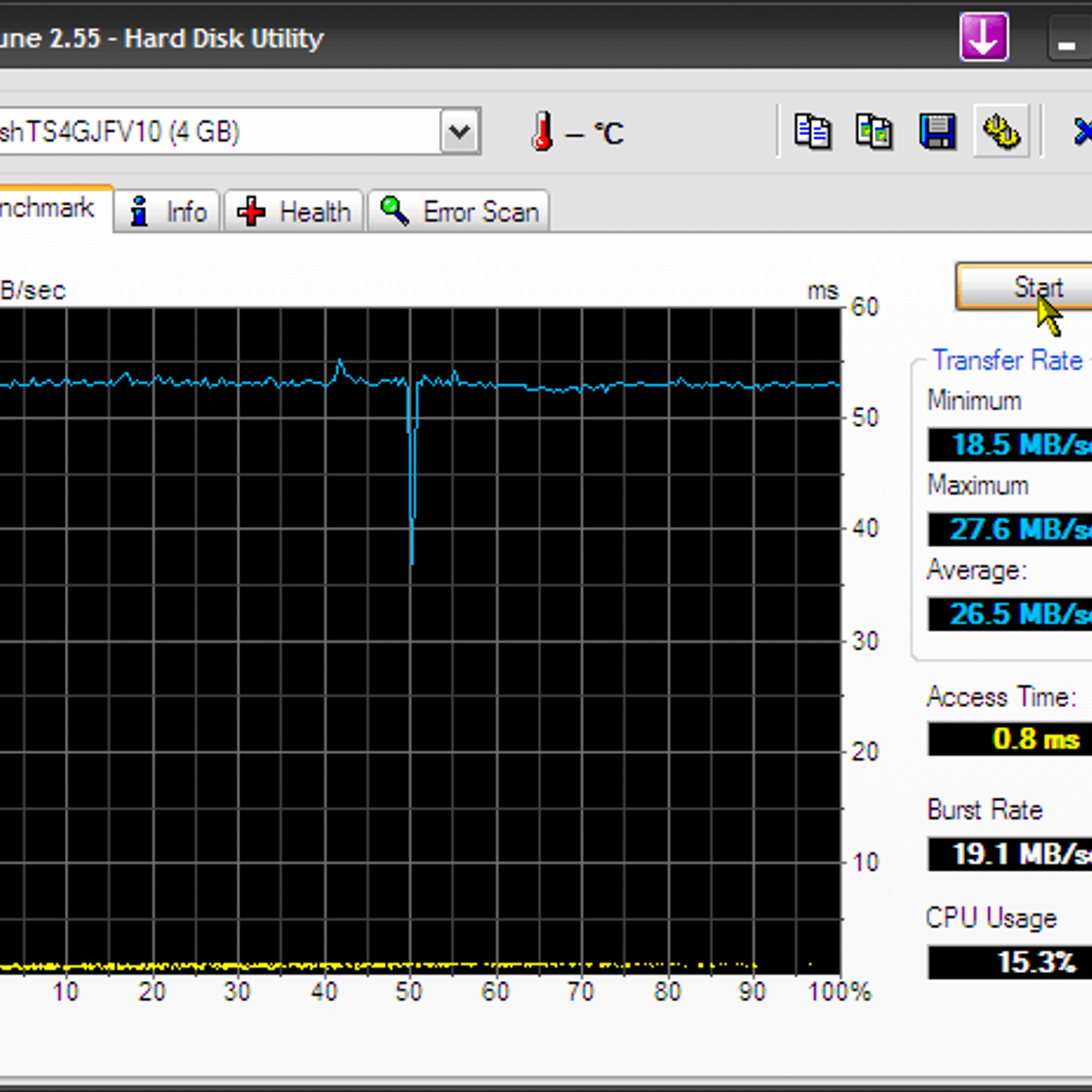Open the Health tab

293,212
